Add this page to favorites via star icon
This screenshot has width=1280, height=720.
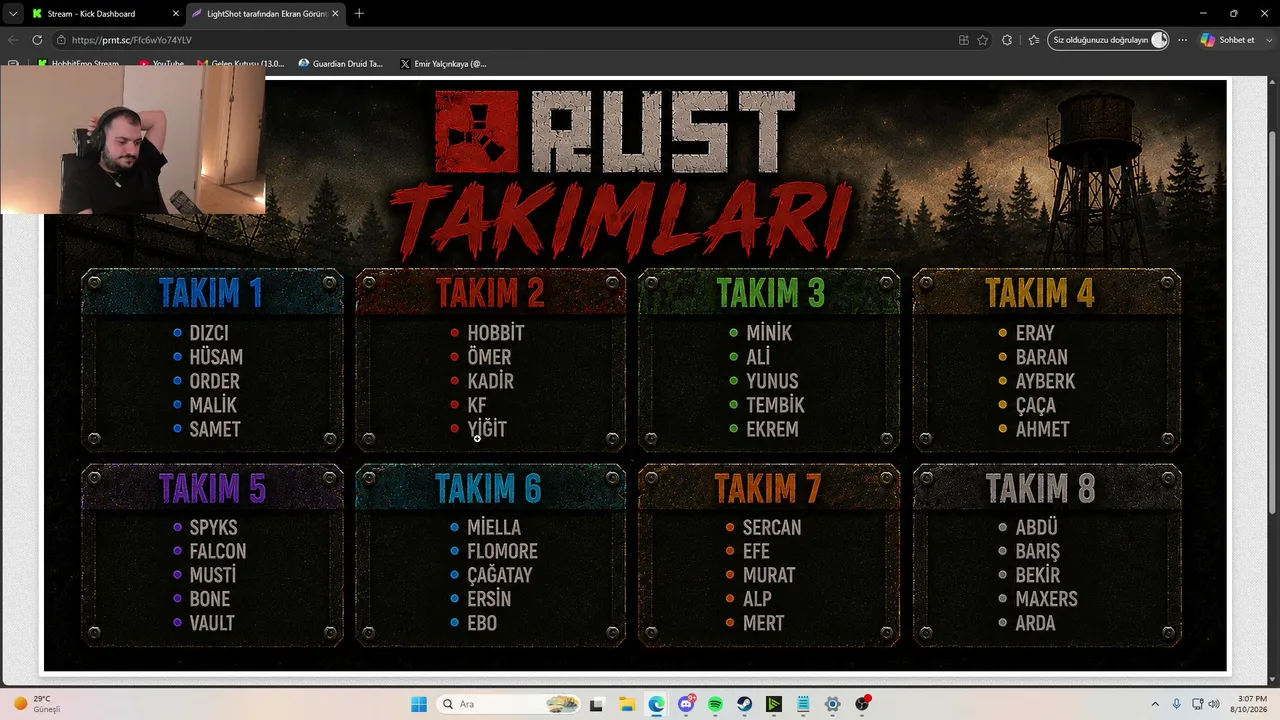983,40
